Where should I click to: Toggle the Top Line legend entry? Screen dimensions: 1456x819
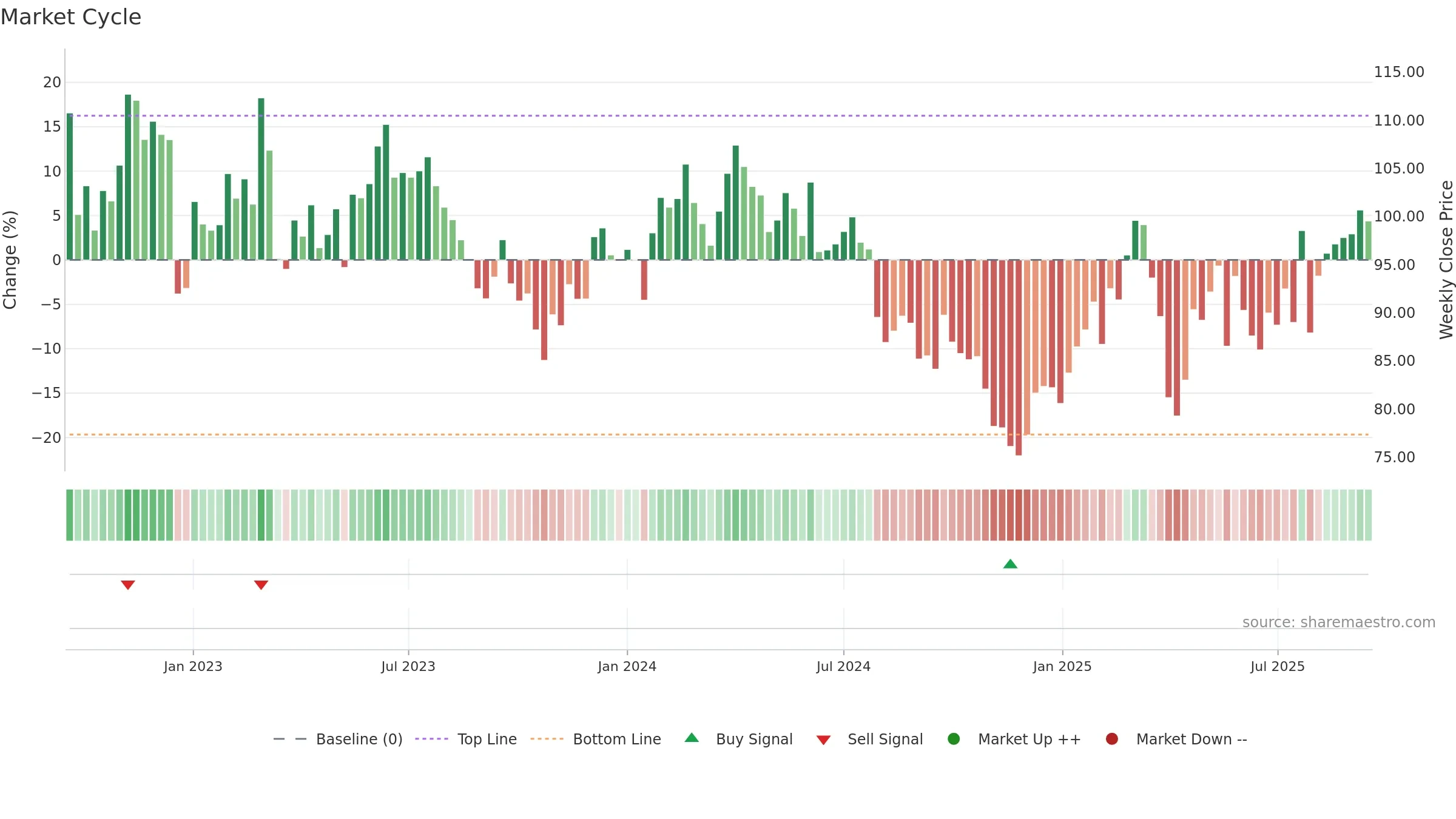465,739
